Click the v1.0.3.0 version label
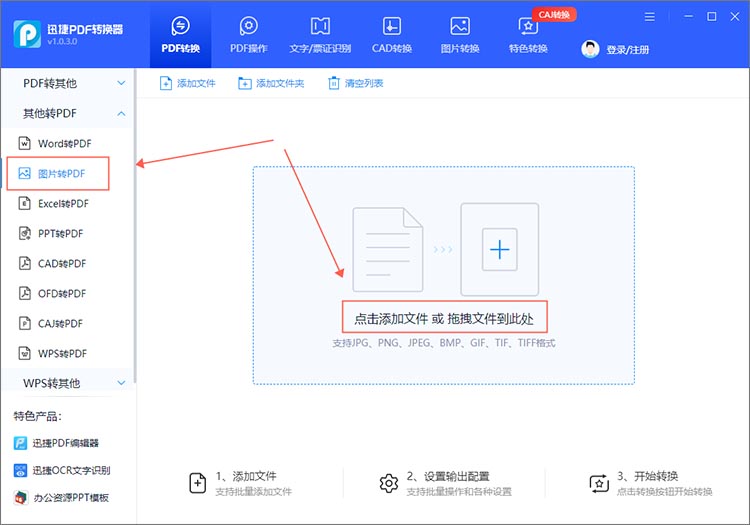The image size is (750, 525). pos(62,42)
